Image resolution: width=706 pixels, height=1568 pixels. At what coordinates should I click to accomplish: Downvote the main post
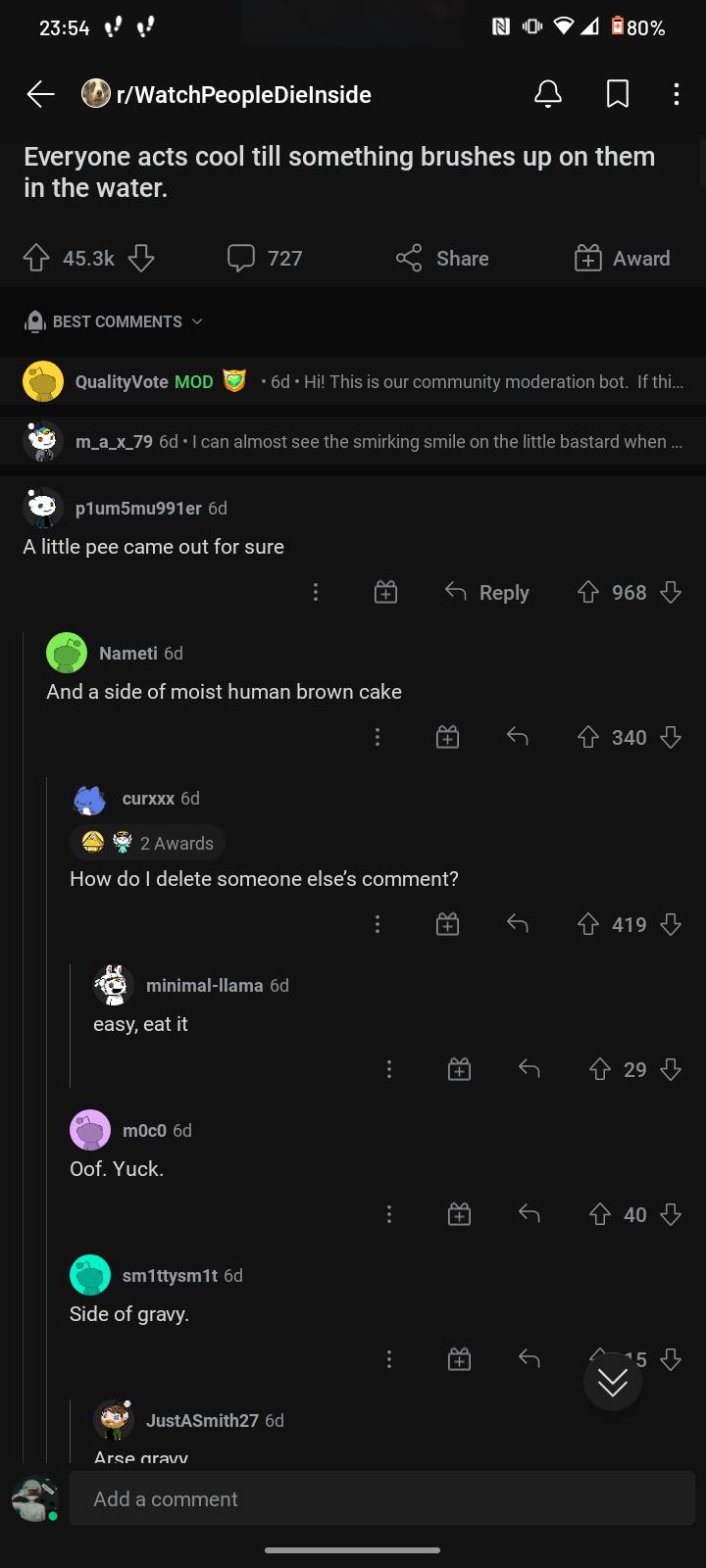coord(141,258)
